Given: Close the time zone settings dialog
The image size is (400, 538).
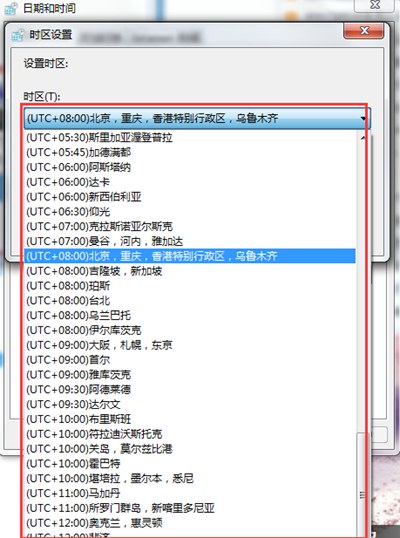Looking at the screenshot, I should (364, 31).
